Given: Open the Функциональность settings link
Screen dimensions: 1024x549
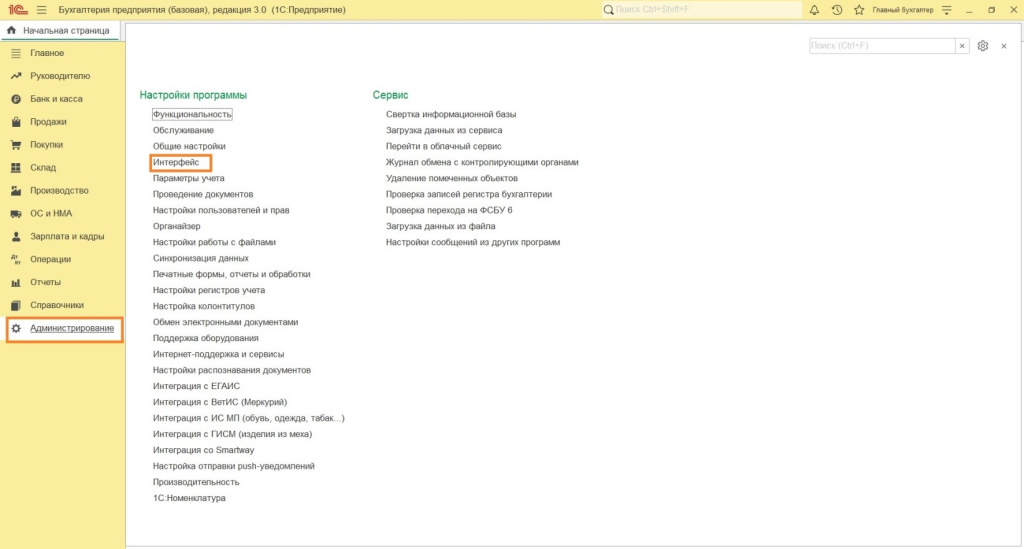Looking at the screenshot, I should click(x=192, y=114).
